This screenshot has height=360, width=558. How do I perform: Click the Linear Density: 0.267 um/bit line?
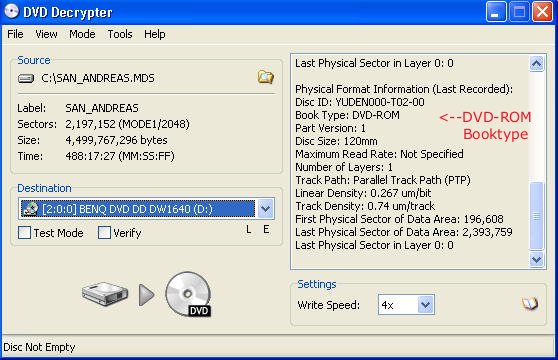[x=363, y=193]
